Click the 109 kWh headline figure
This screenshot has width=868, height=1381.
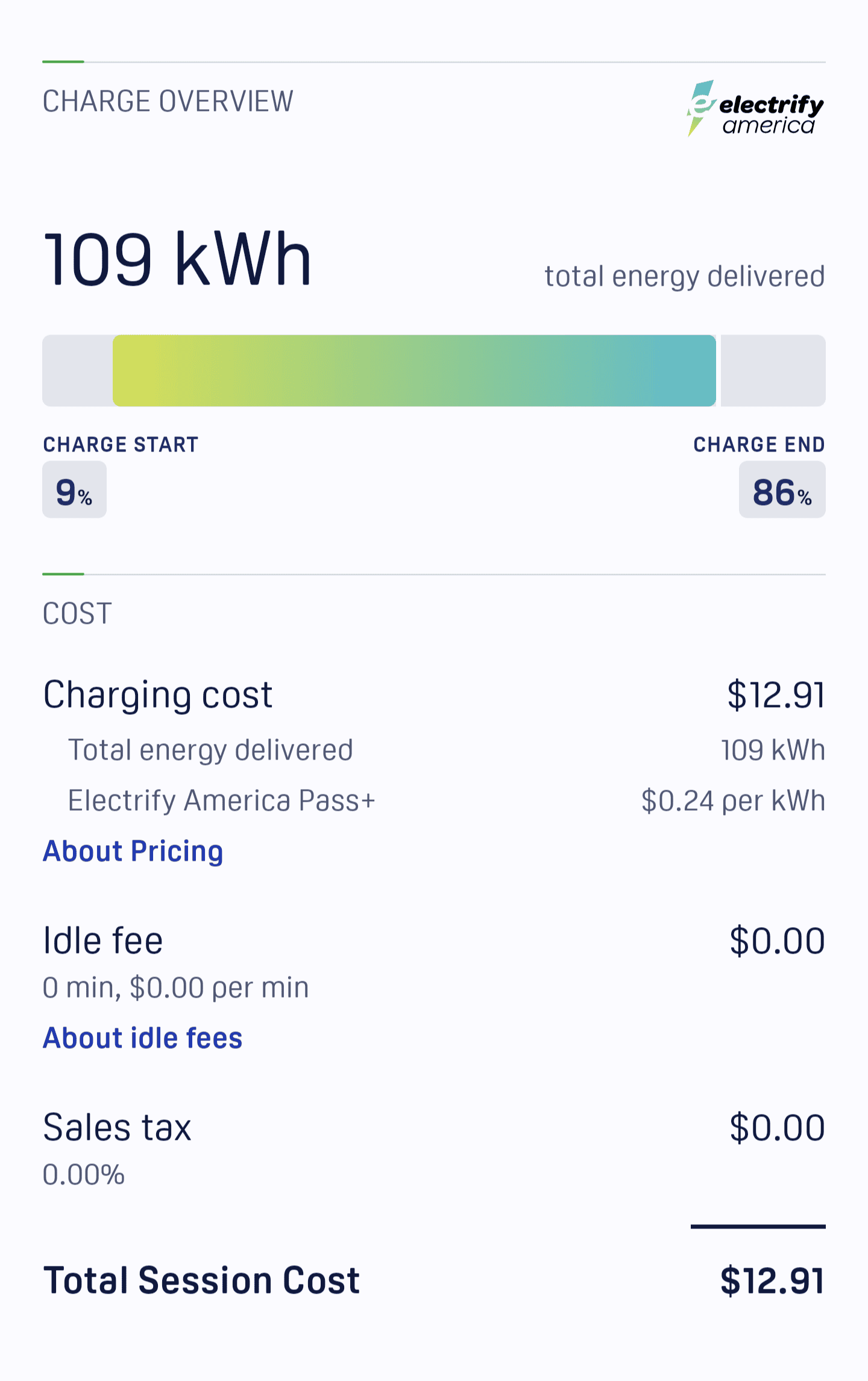178,259
